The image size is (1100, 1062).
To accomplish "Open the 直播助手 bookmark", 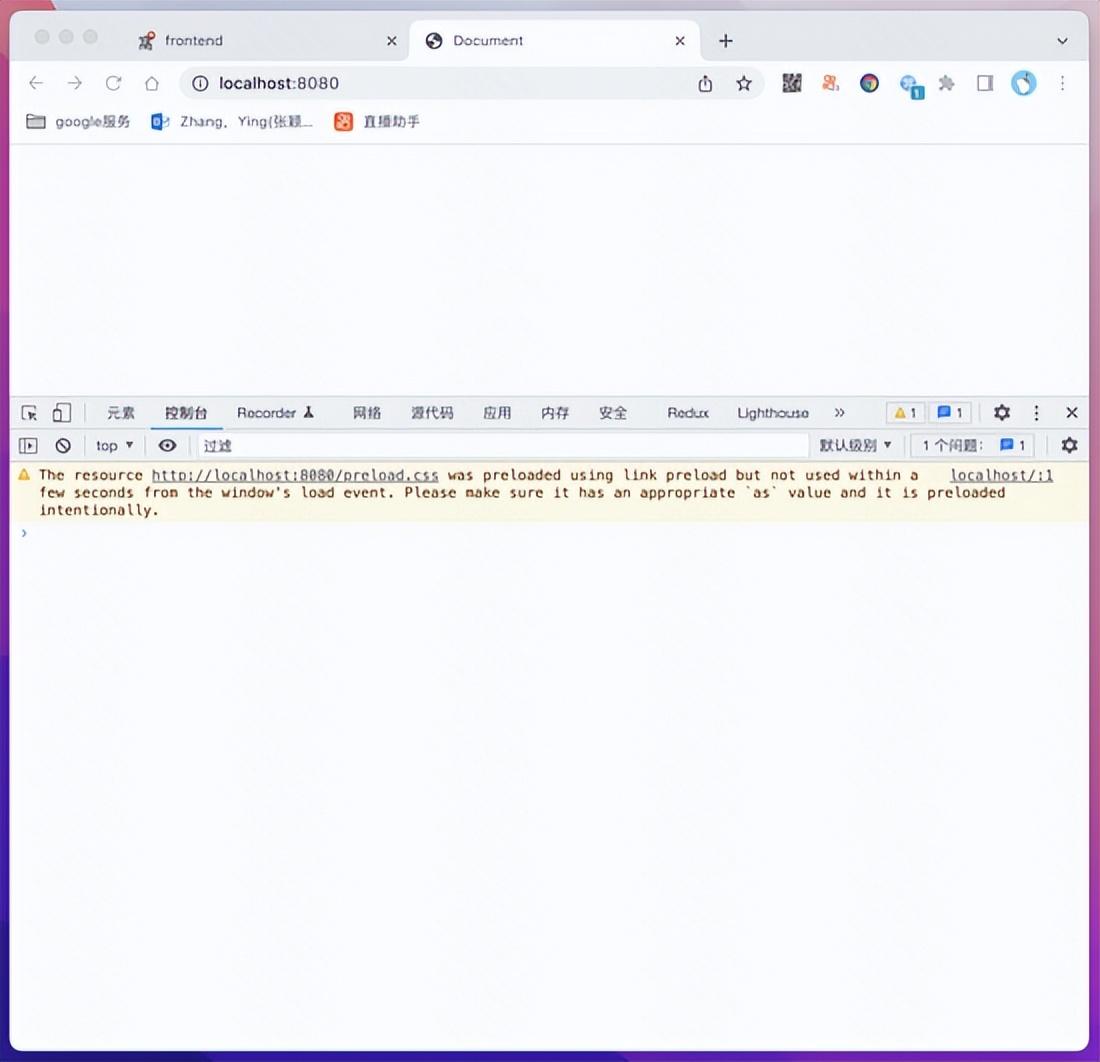I will (377, 121).
